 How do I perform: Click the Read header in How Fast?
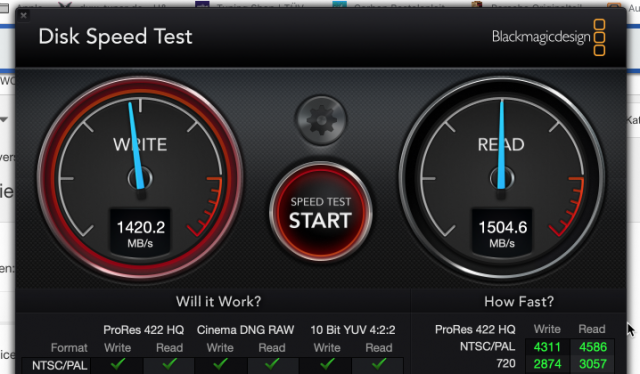click(592, 329)
